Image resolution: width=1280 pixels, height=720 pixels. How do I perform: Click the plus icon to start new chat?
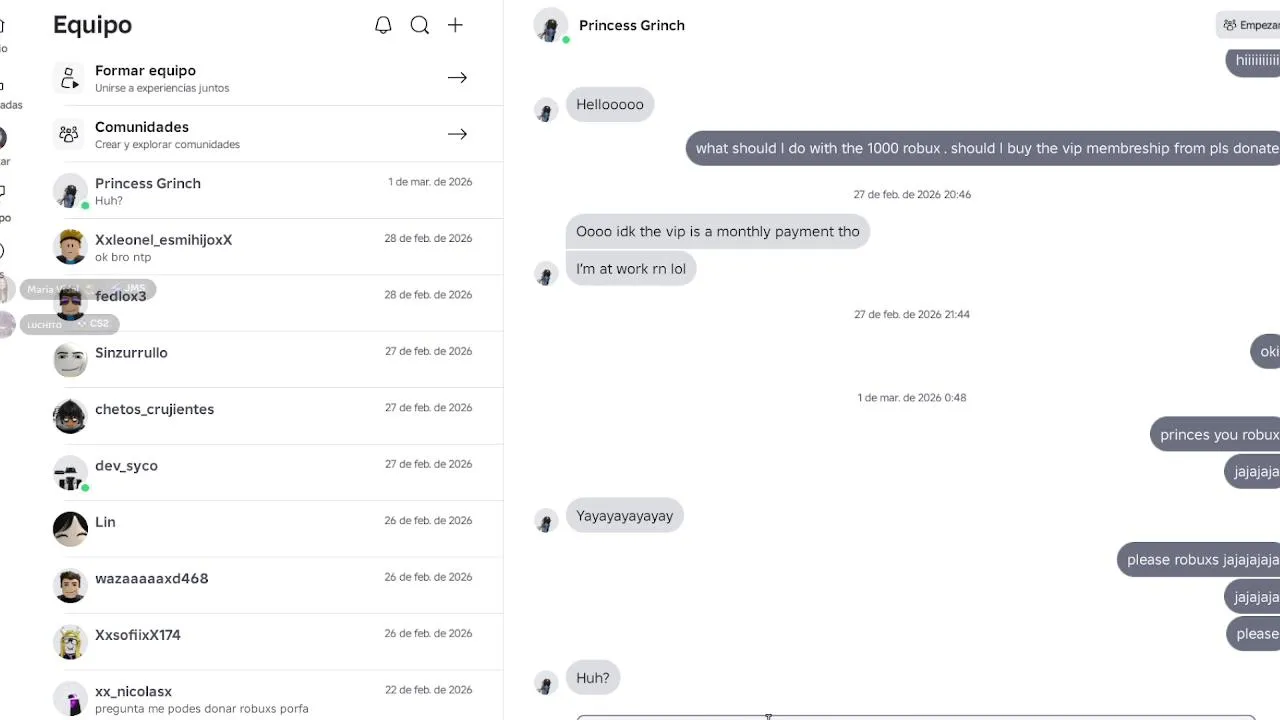[455, 25]
